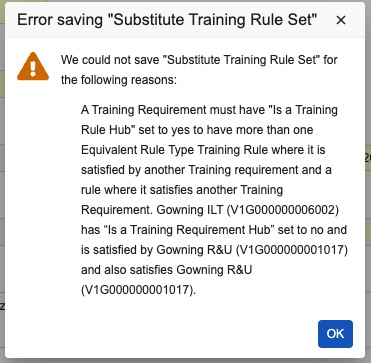Click the line "rule where it satisfies another Training"
This screenshot has width=371, height=363.
coord(182,190)
